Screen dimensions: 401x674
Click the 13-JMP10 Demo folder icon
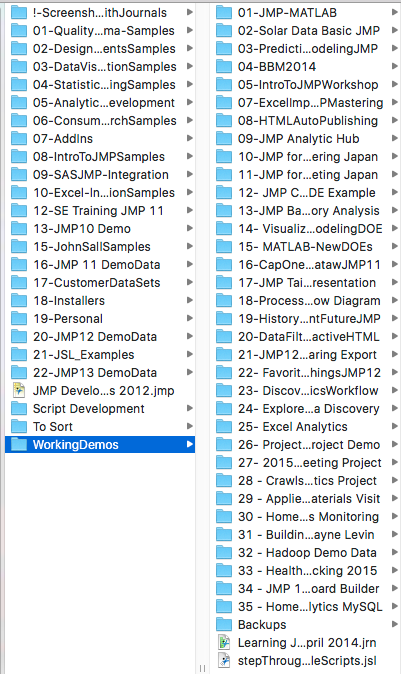click(19, 228)
